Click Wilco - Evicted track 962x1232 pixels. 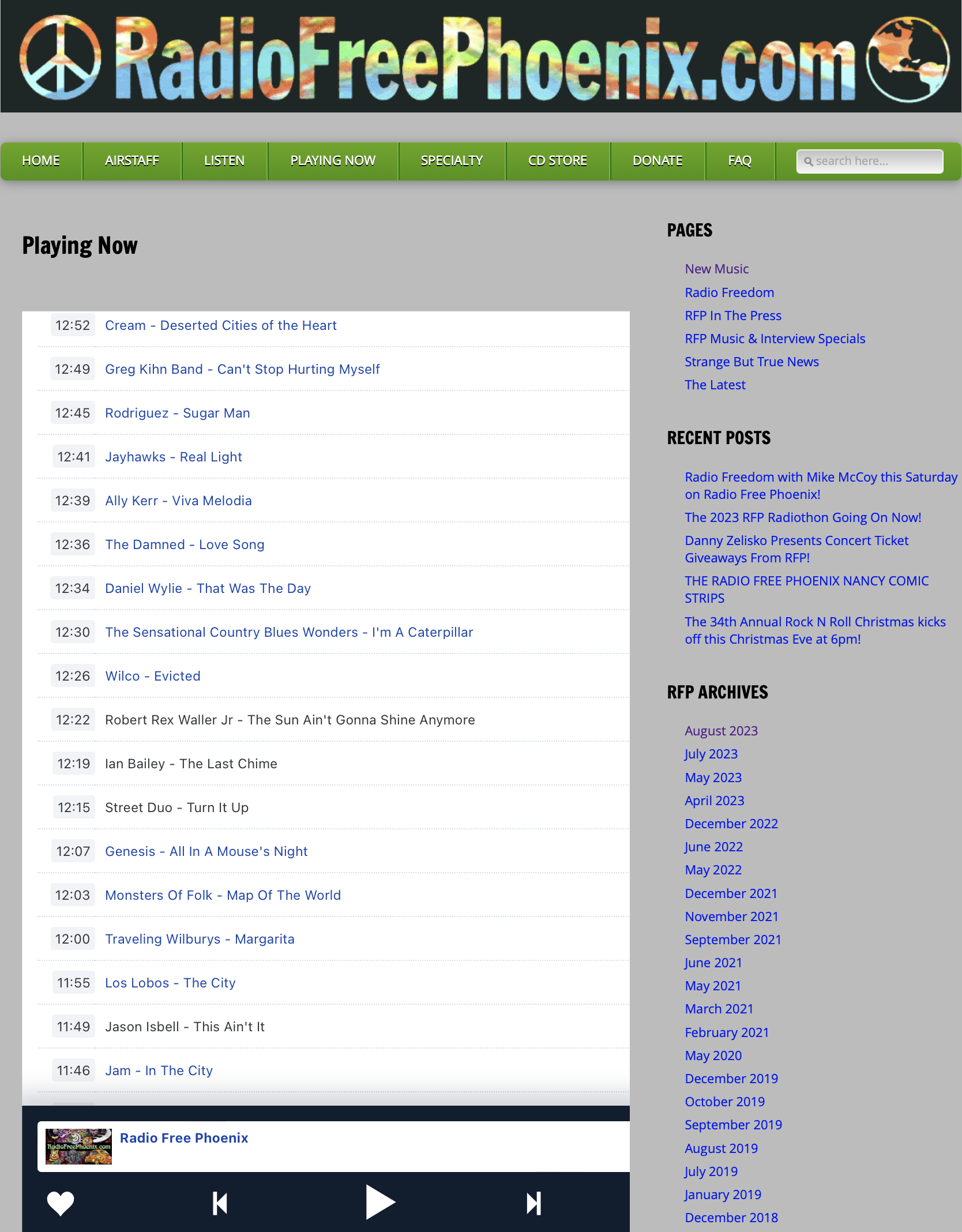153,676
